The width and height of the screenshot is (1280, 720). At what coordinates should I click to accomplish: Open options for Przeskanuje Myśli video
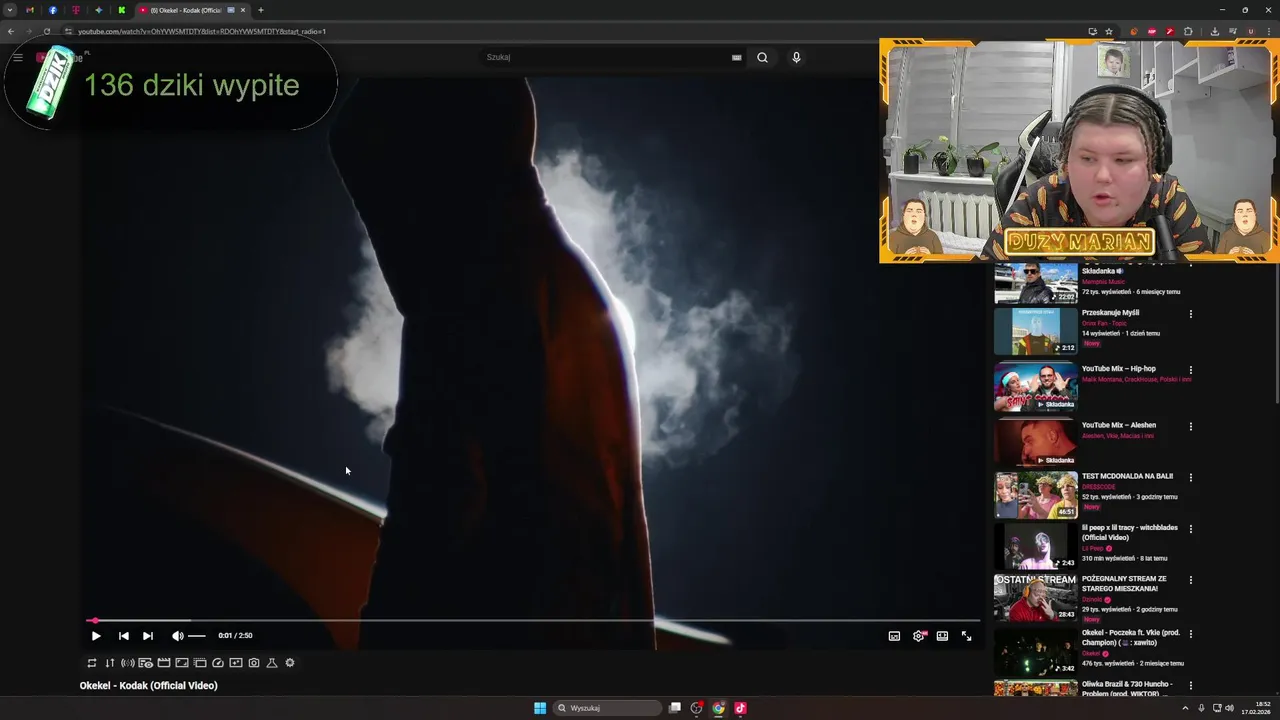pyautogui.click(x=1190, y=314)
